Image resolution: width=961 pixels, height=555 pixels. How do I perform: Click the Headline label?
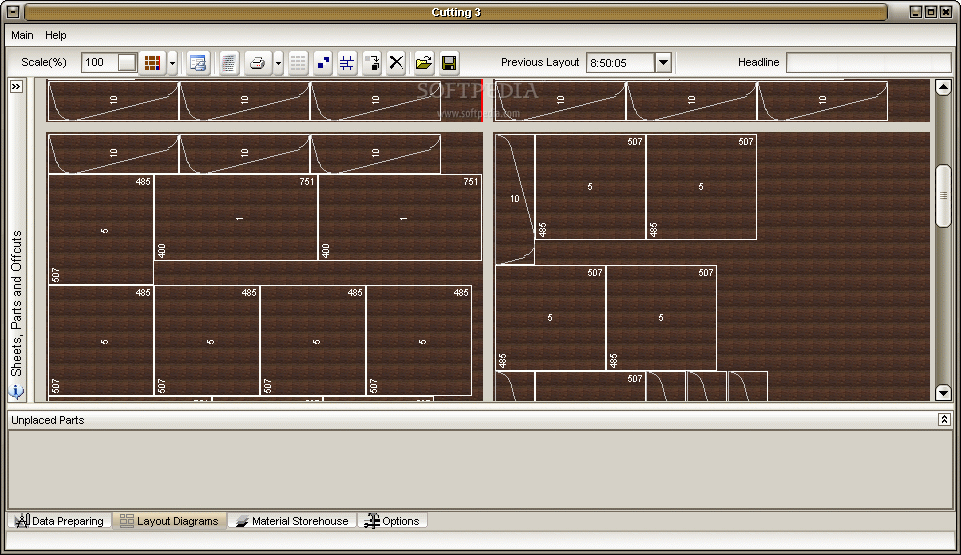(758, 62)
